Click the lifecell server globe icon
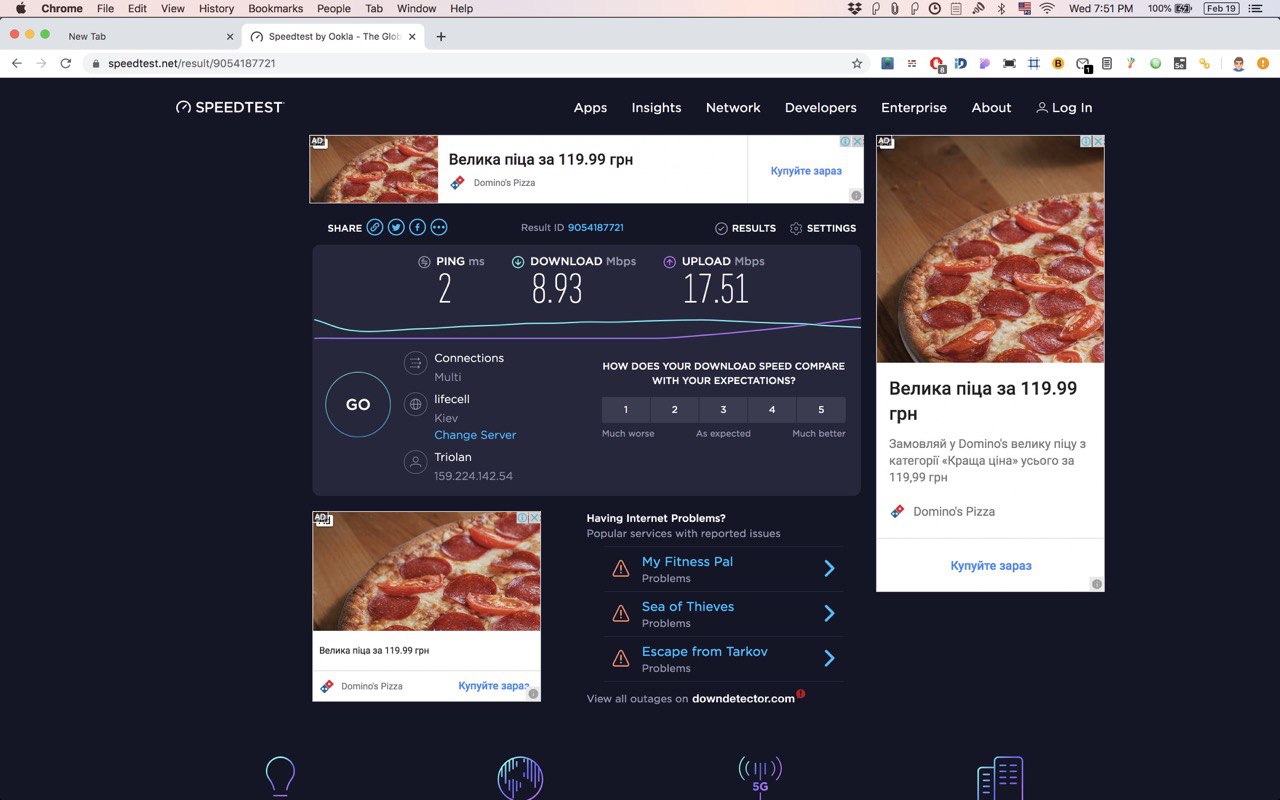 [x=415, y=404]
